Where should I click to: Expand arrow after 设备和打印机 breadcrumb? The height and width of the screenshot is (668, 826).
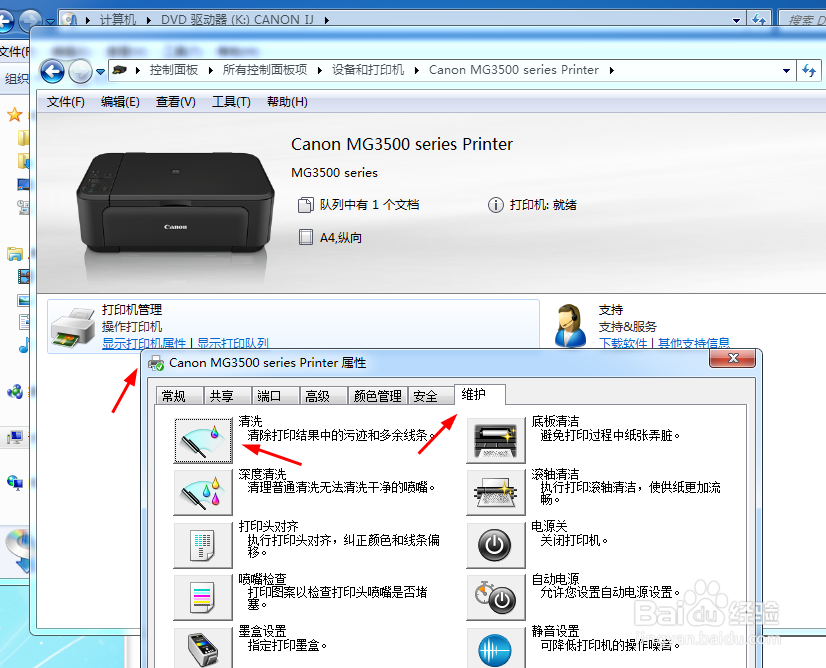point(416,71)
